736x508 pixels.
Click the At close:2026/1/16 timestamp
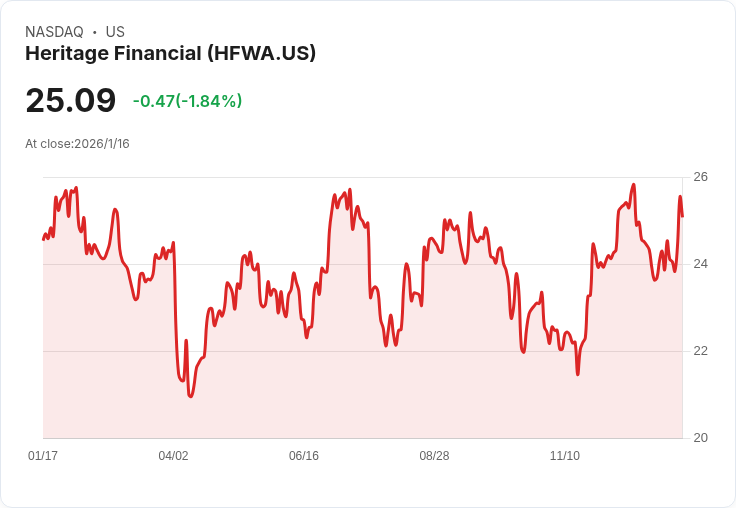click(x=77, y=144)
